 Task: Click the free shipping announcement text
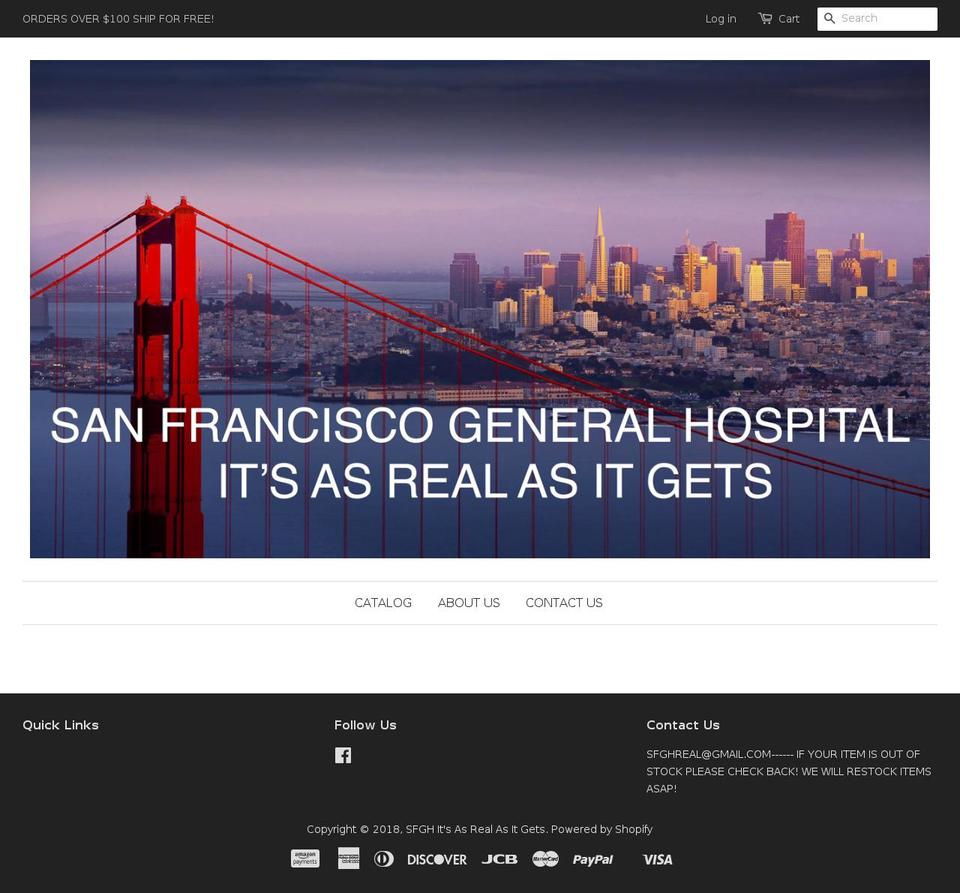[118, 19]
